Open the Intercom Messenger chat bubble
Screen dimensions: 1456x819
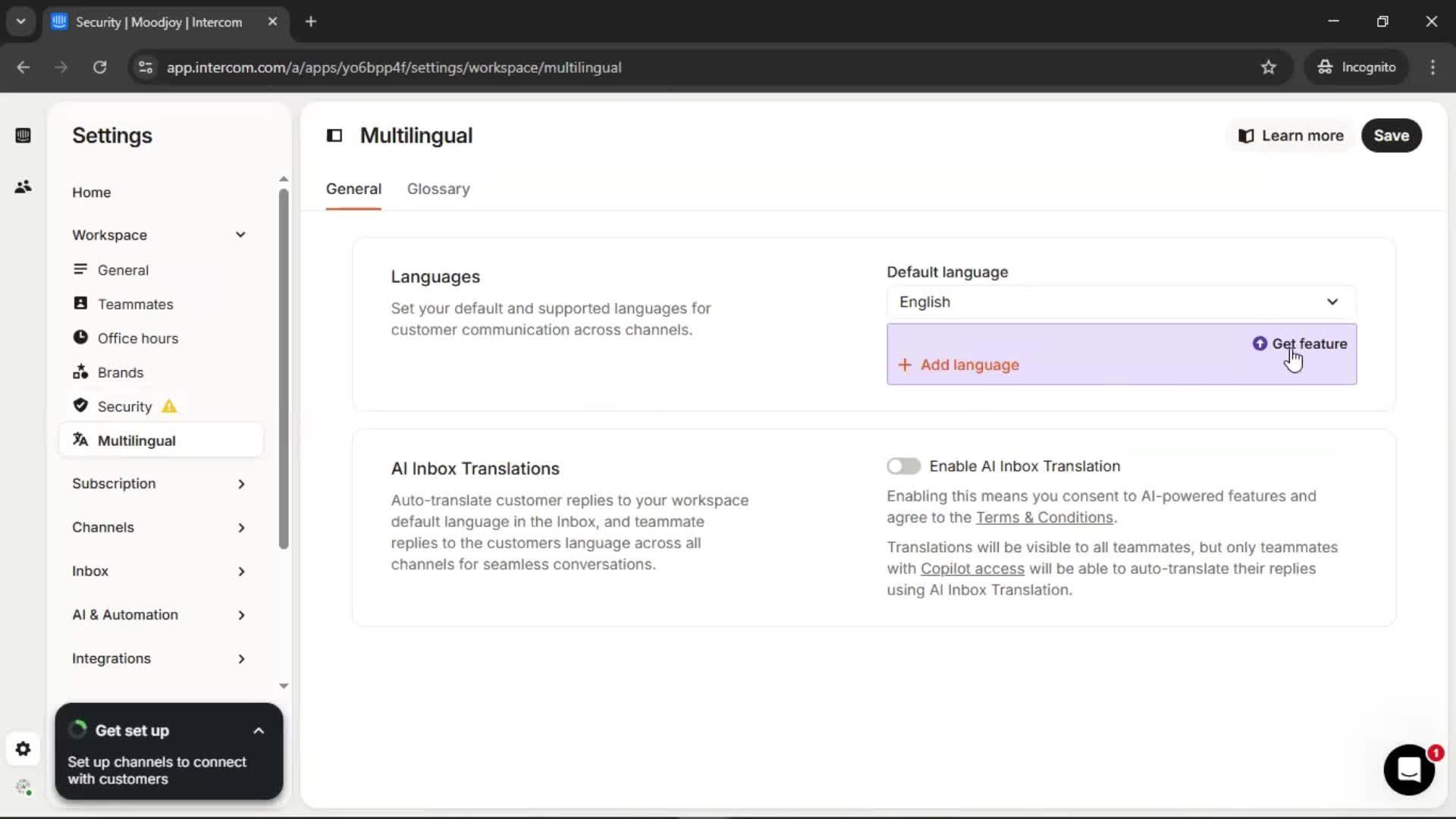pos(1409,770)
